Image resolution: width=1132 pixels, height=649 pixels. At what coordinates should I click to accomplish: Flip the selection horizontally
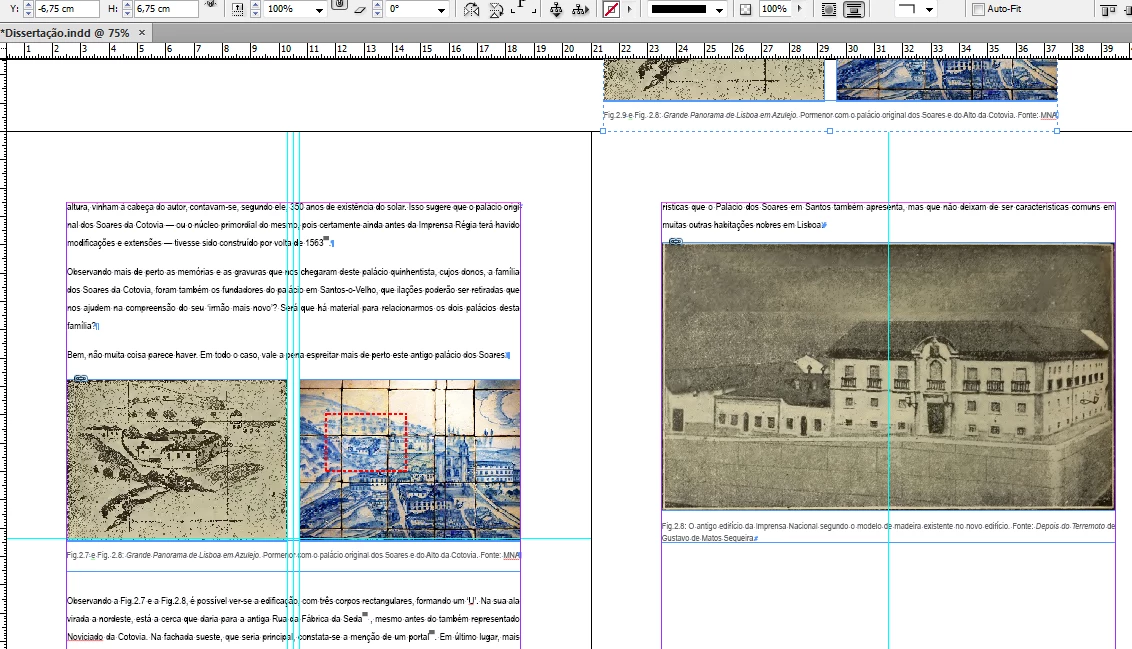pyautogui.click(x=471, y=9)
